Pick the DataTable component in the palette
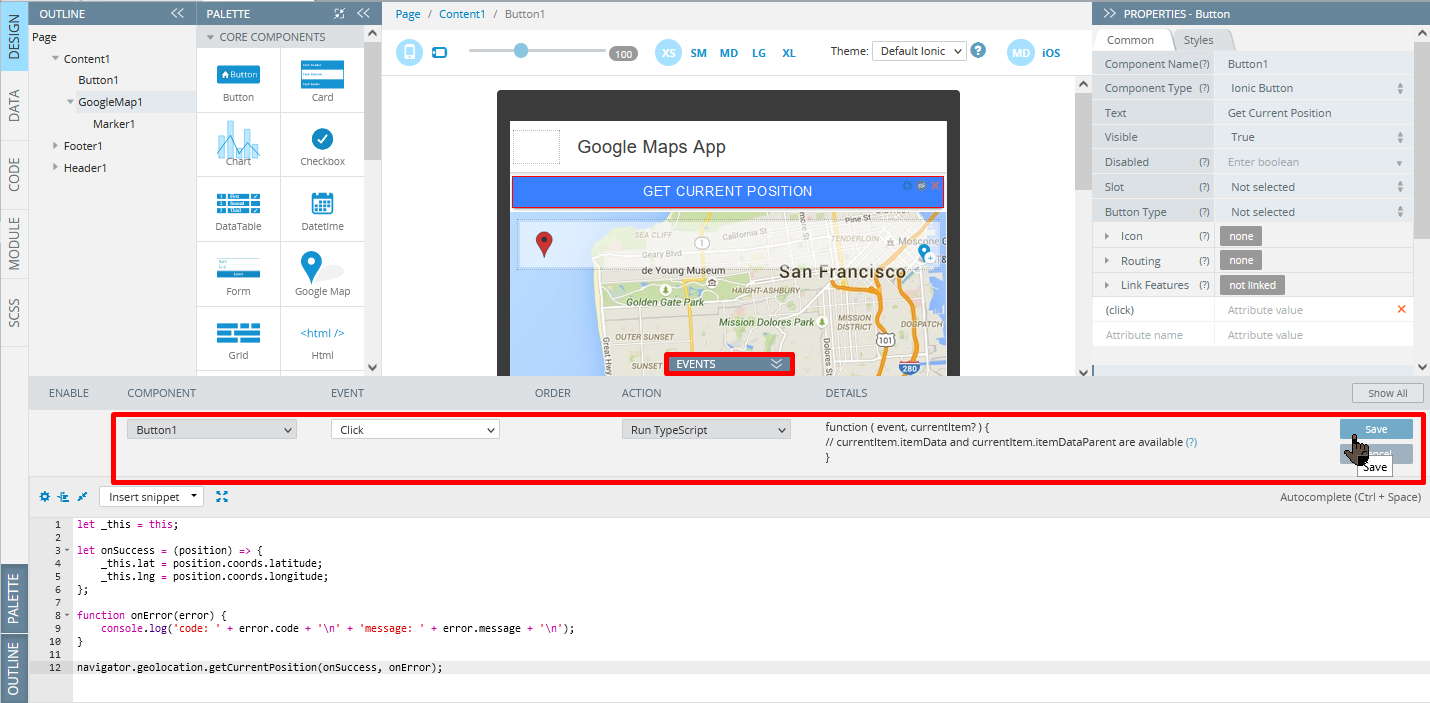 (x=238, y=210)
